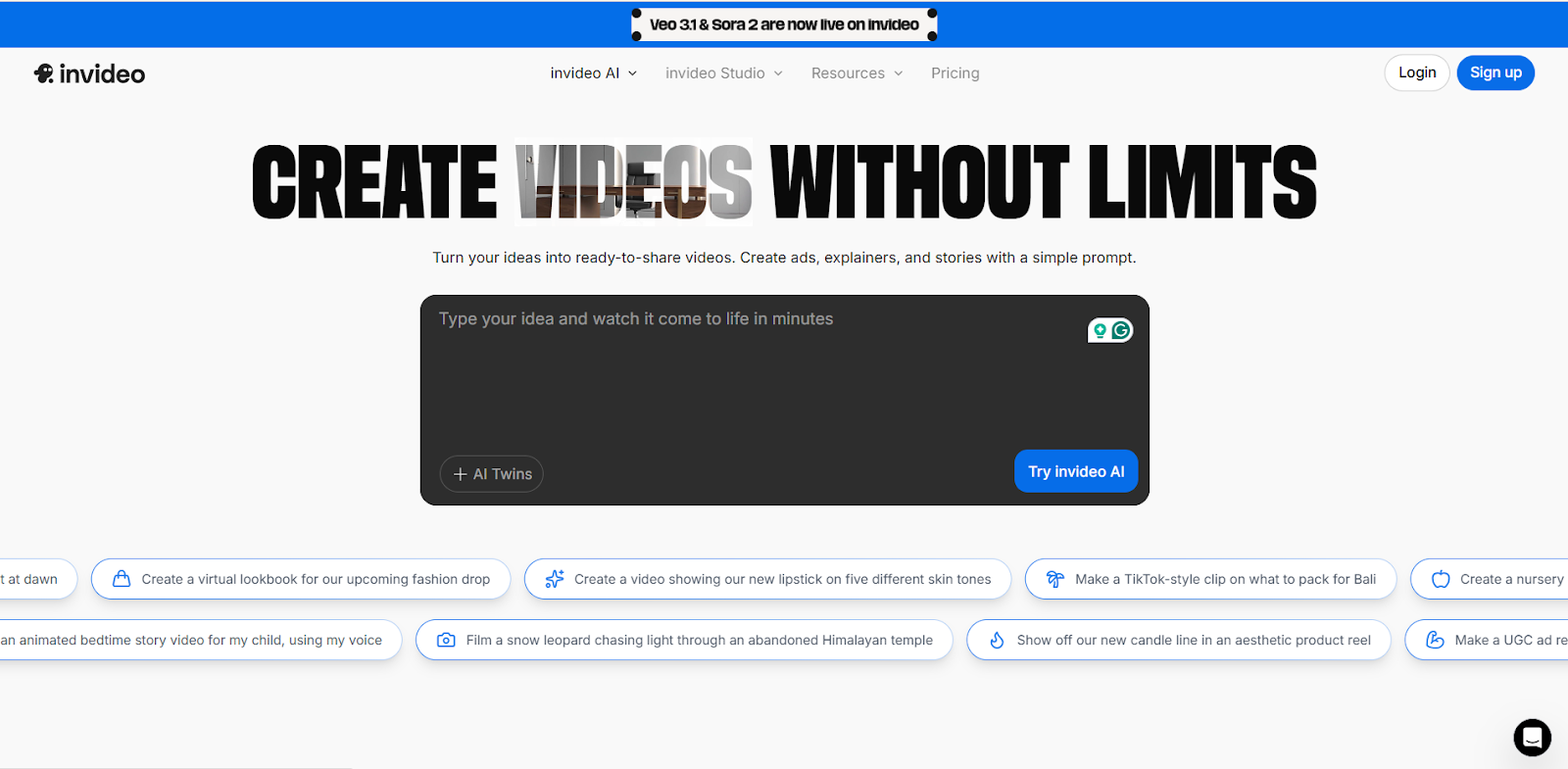
Task: Click Try invideo AI button
Action: coord(1076,471)
